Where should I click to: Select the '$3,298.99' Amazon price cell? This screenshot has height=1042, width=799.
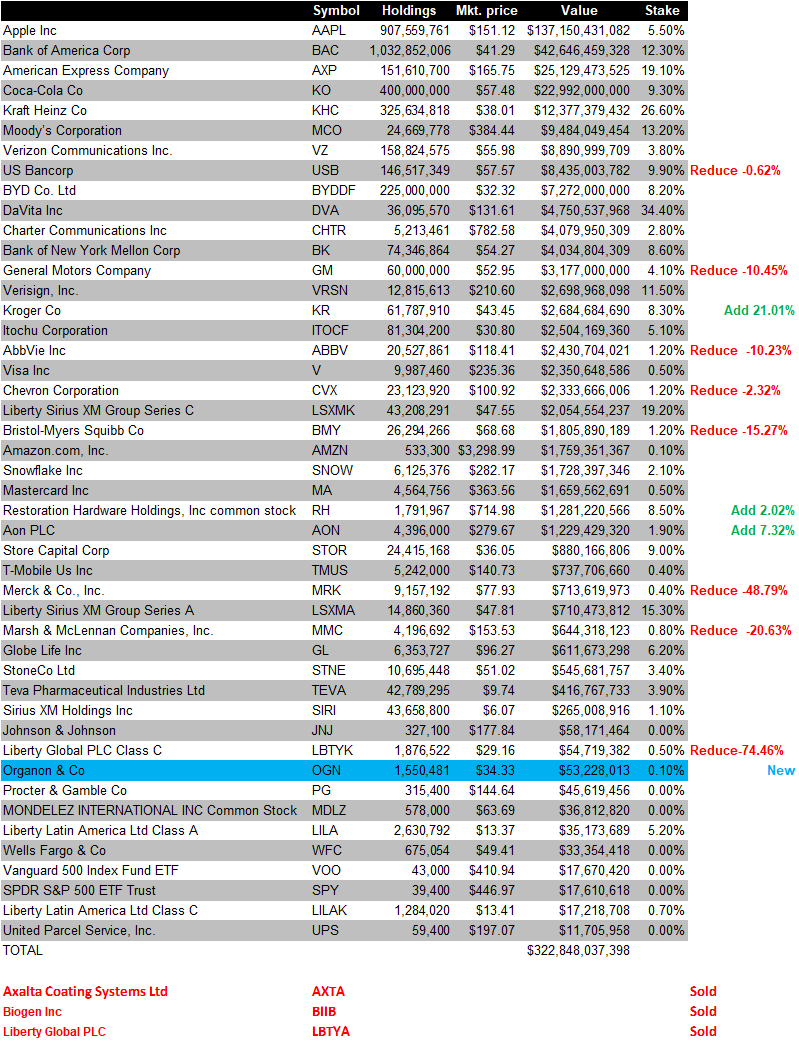pos(487,450)
